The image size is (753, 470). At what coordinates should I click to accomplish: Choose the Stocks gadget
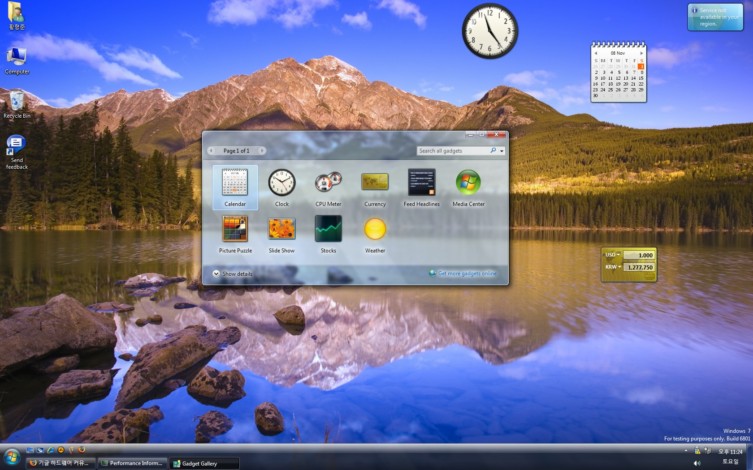point(328,234)
